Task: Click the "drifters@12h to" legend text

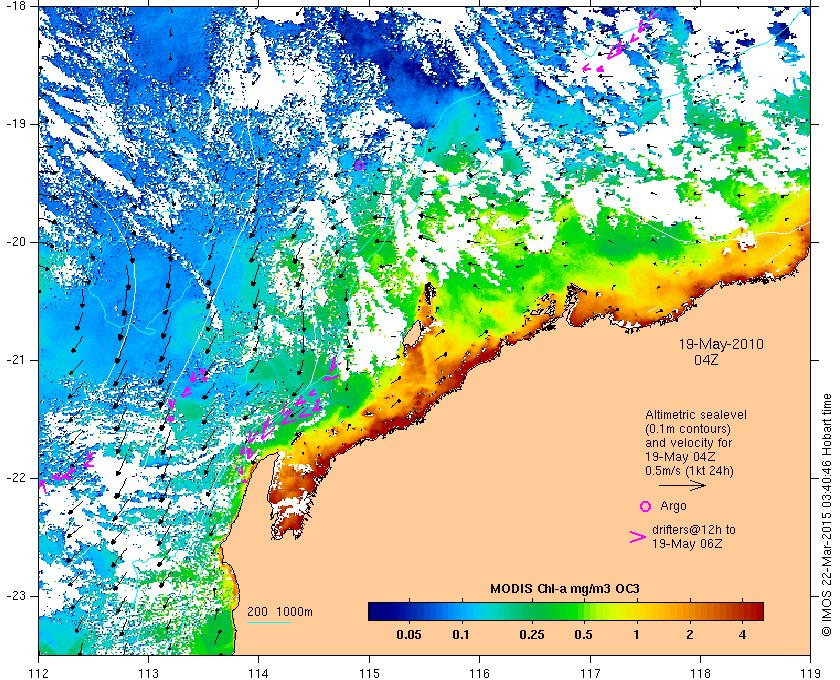Action: [694, 530]
